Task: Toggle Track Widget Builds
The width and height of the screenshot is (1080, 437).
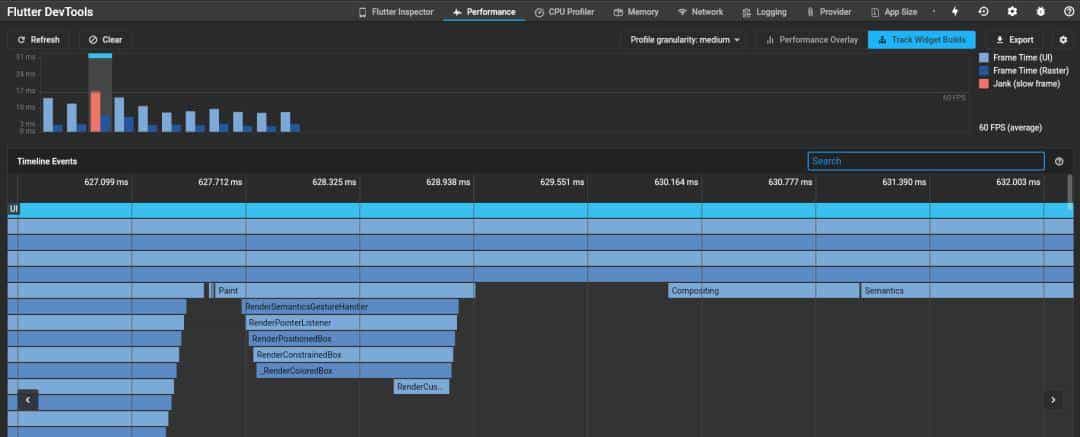Action: coord(922,40)
